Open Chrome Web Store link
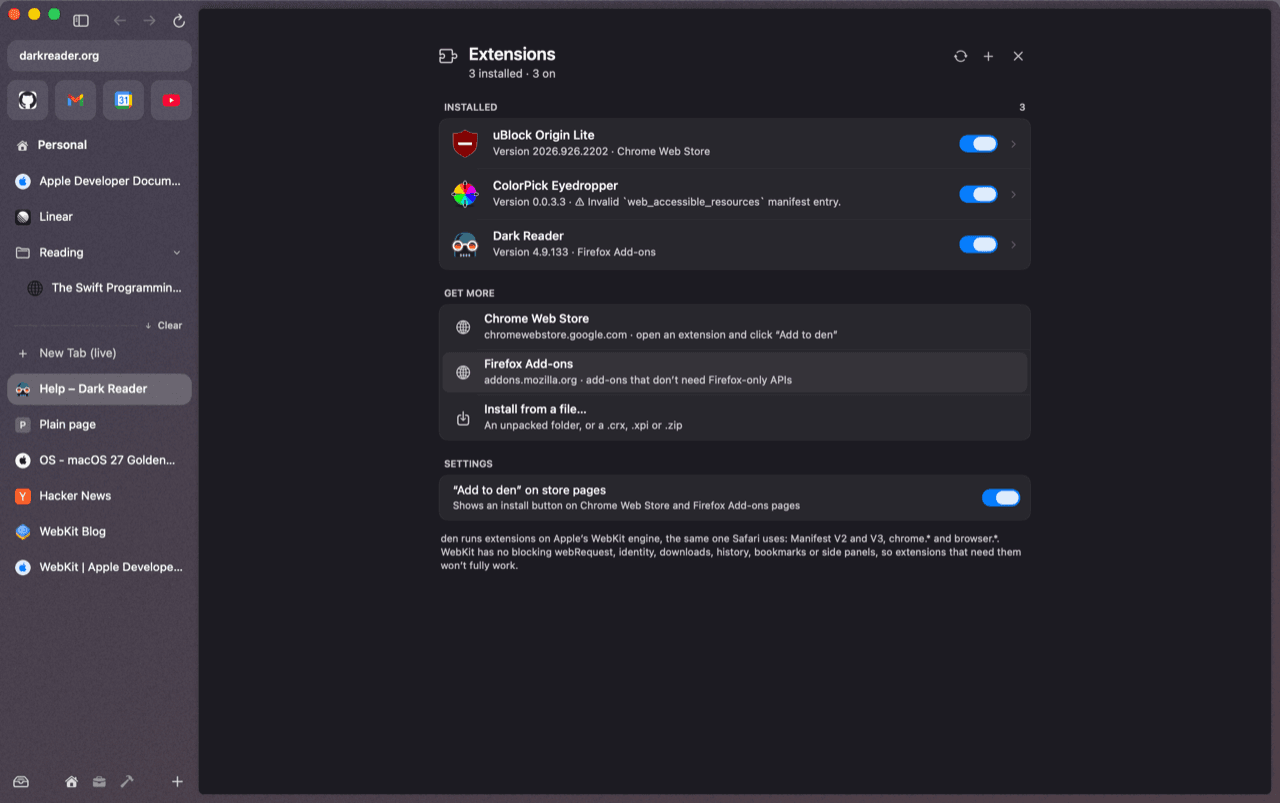This screenshot has width=1280, height=803. pos(735,327)
